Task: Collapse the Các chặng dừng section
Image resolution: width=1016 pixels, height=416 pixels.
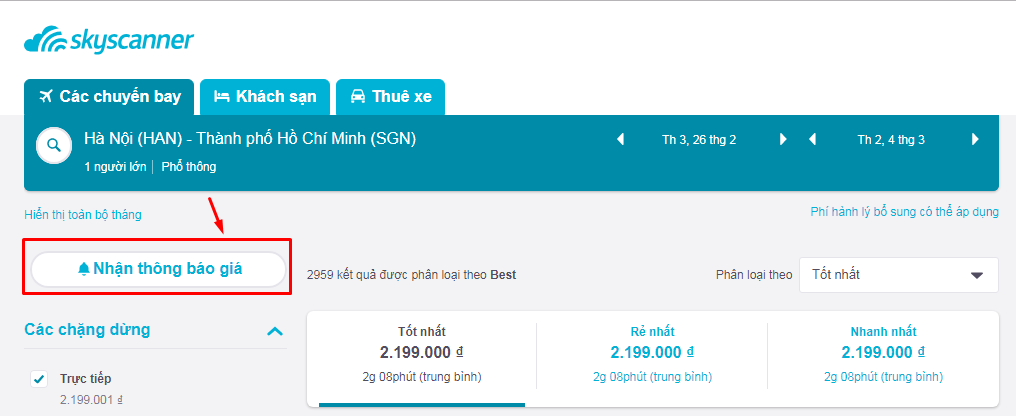Action: click(x=275, y=331)
